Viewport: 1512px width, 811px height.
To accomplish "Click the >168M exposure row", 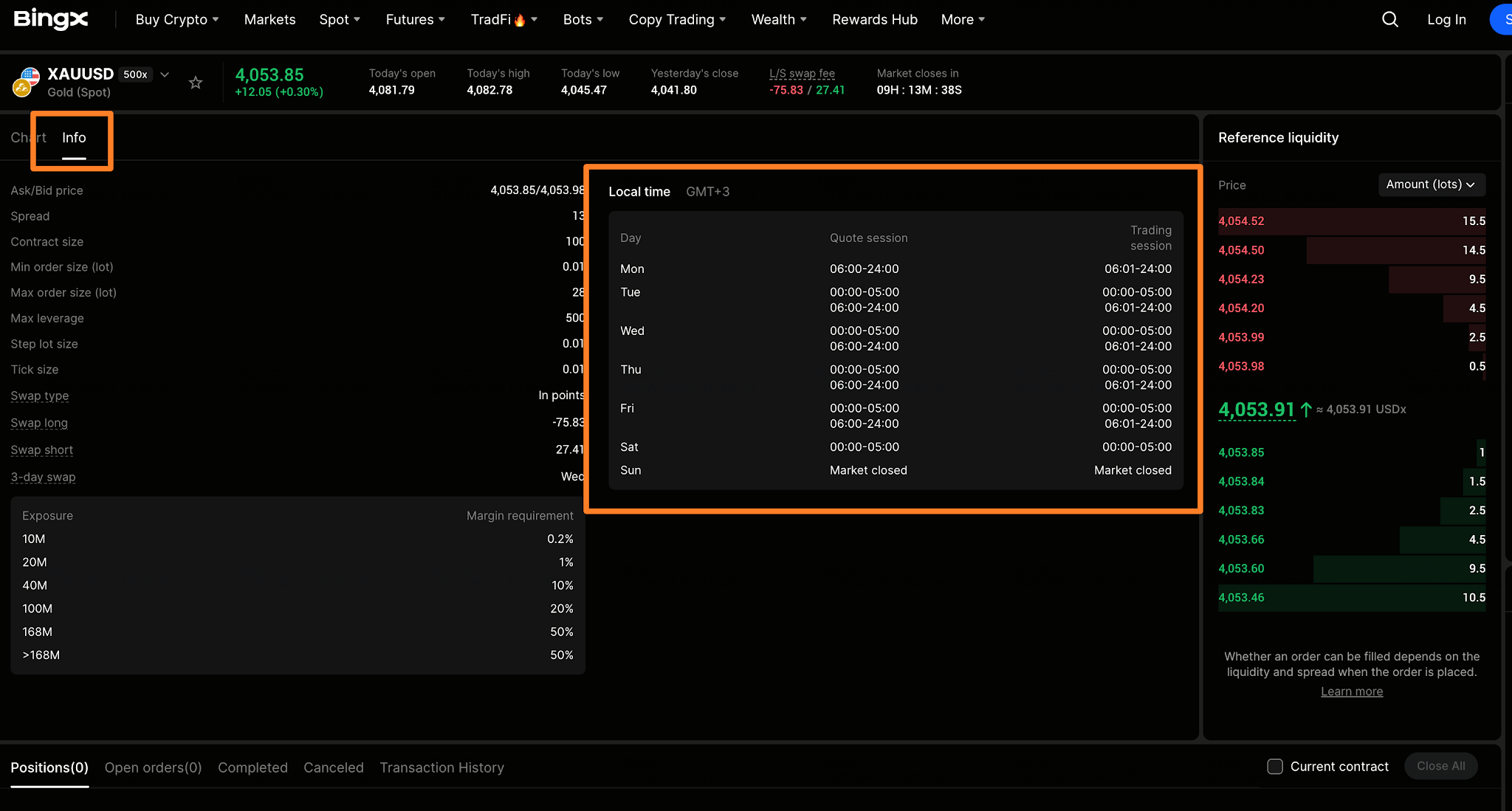I will (298, 655).
